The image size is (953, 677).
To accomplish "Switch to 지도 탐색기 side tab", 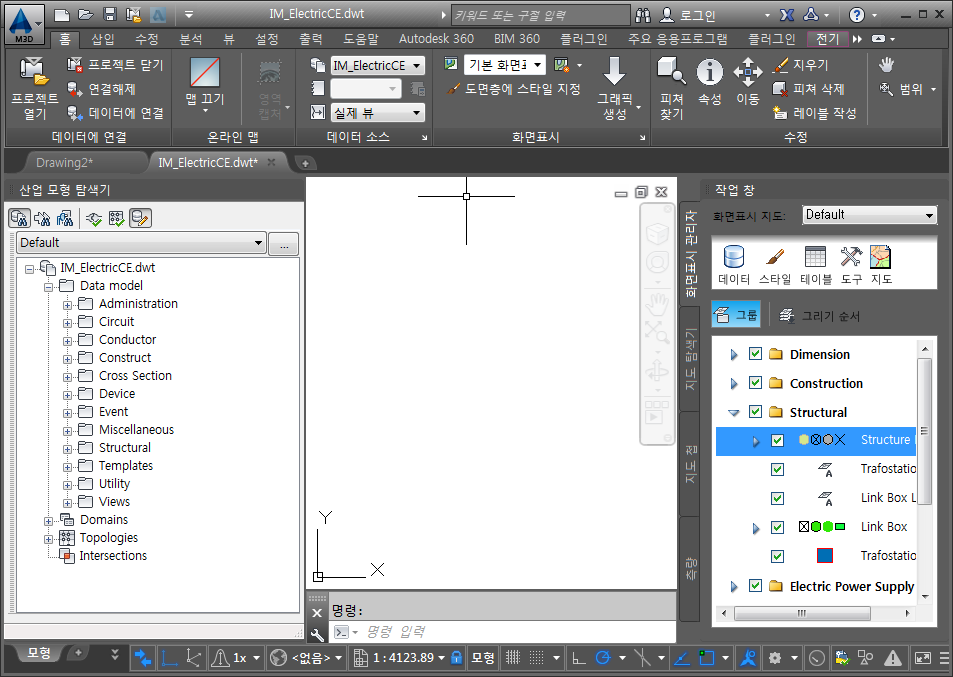I will (x=690, y=360).
